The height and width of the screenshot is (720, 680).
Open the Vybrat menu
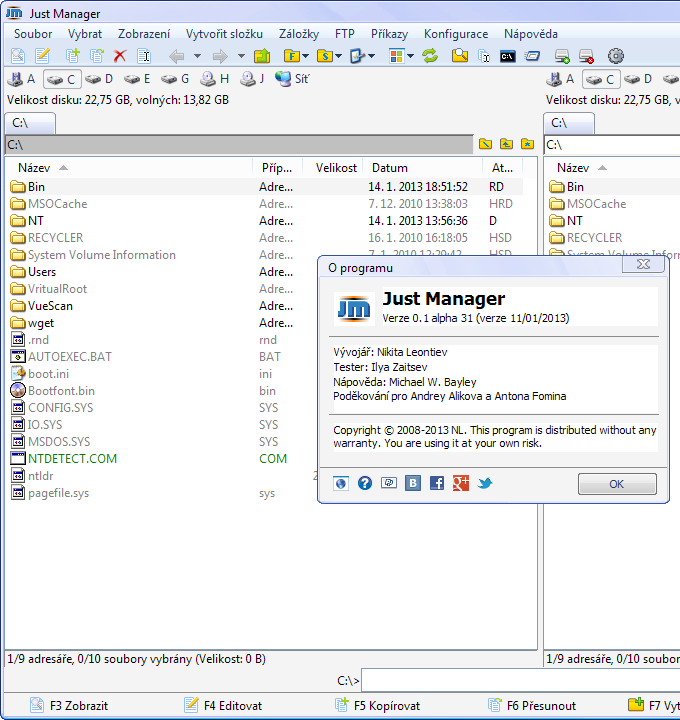pos(85,34)
